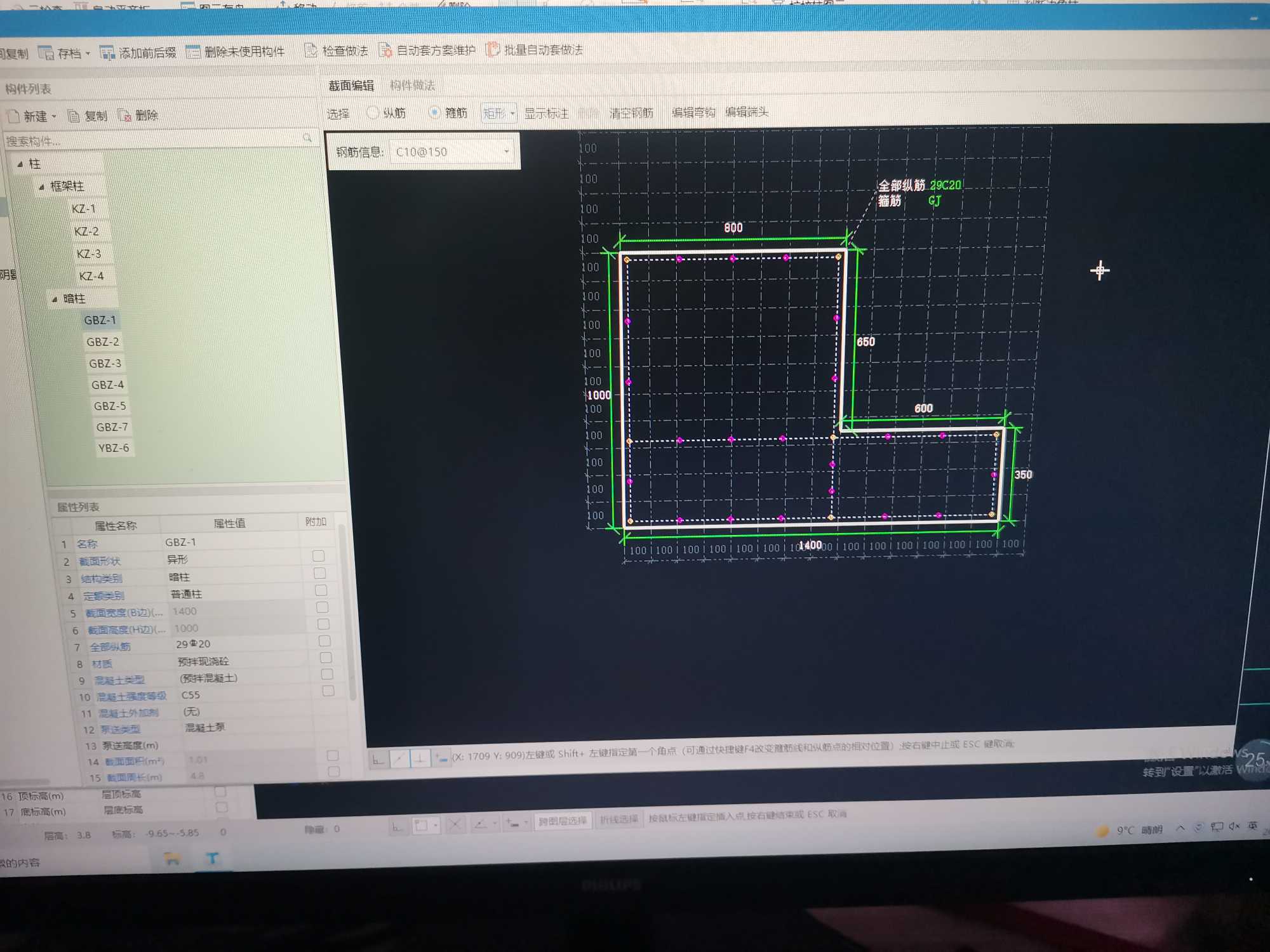Collapse the 框架柱 tree node
The image size is (1270, 952).
click(x=42, y=187)
